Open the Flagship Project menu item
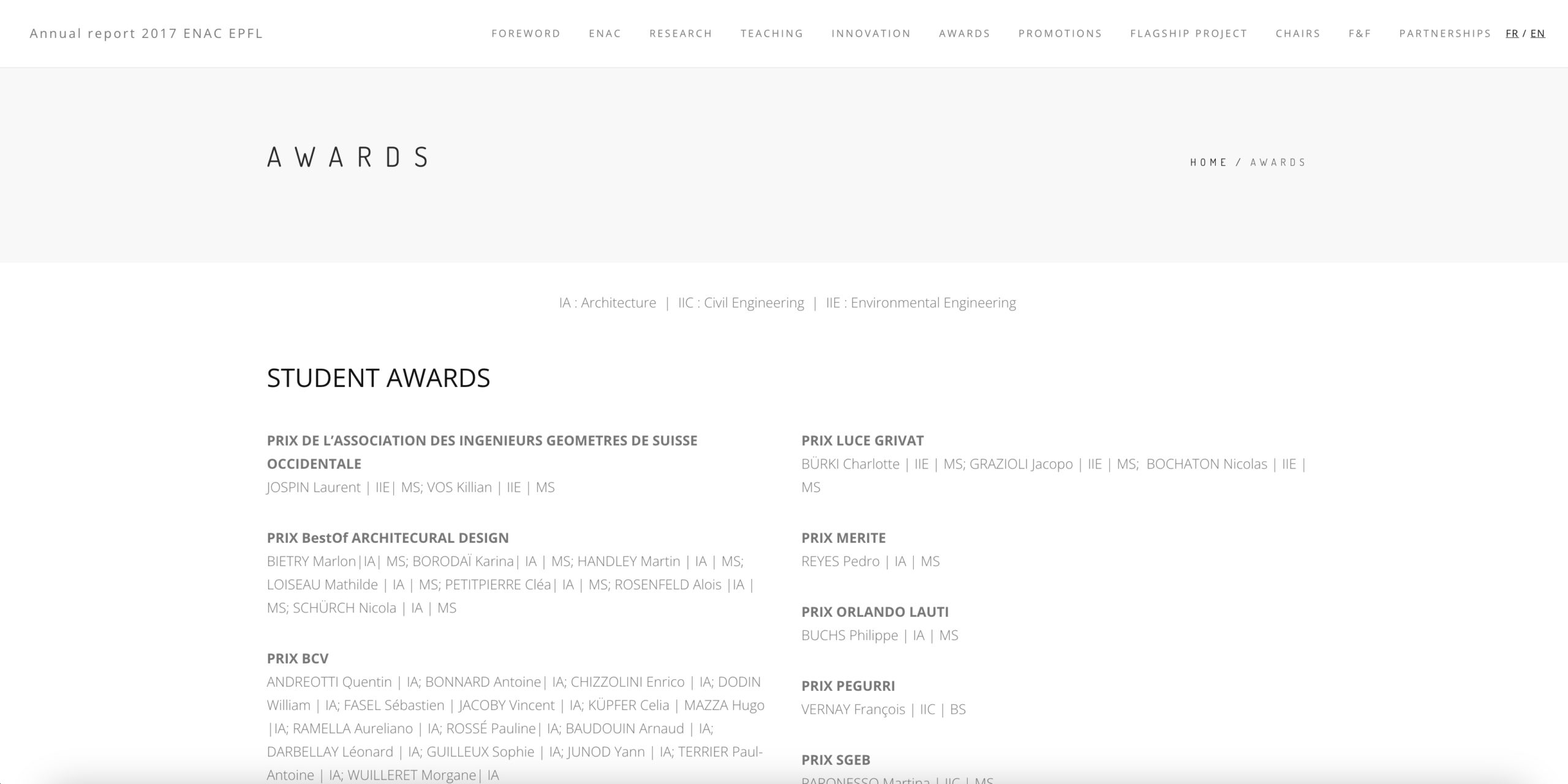Image resolution: width=1568 pixels, height=784 pixels. point(1188,34)
